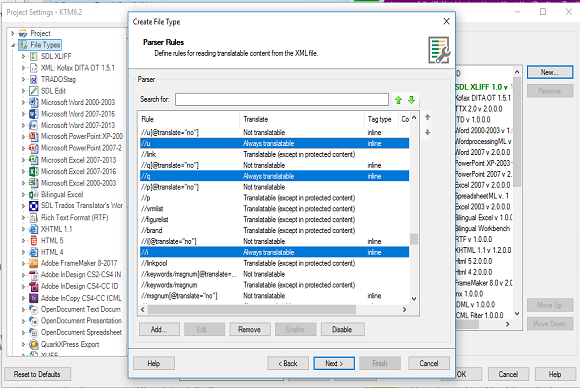
Task: Click the Rule column header
Action: coord(189,119)
